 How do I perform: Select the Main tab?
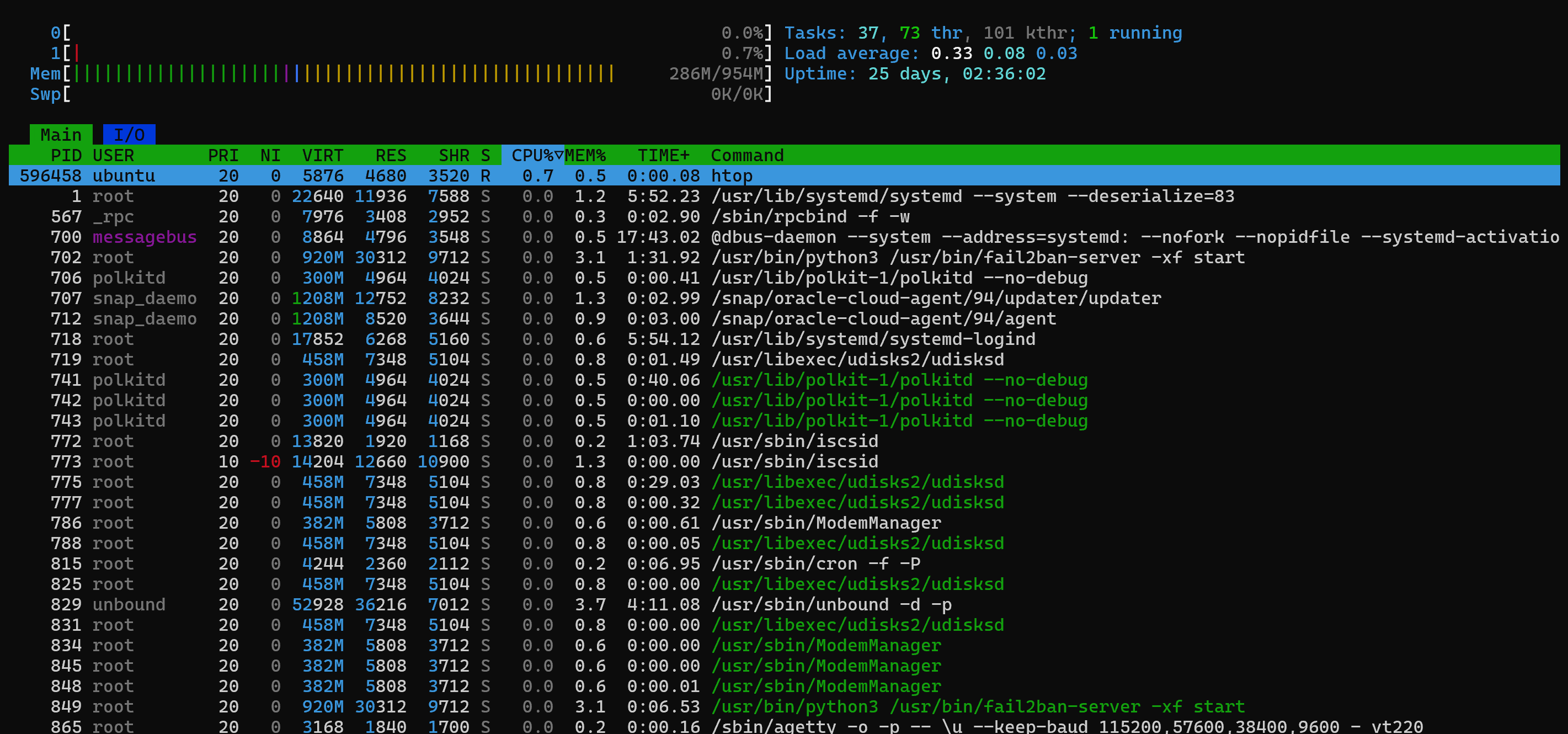coord(61,135)
